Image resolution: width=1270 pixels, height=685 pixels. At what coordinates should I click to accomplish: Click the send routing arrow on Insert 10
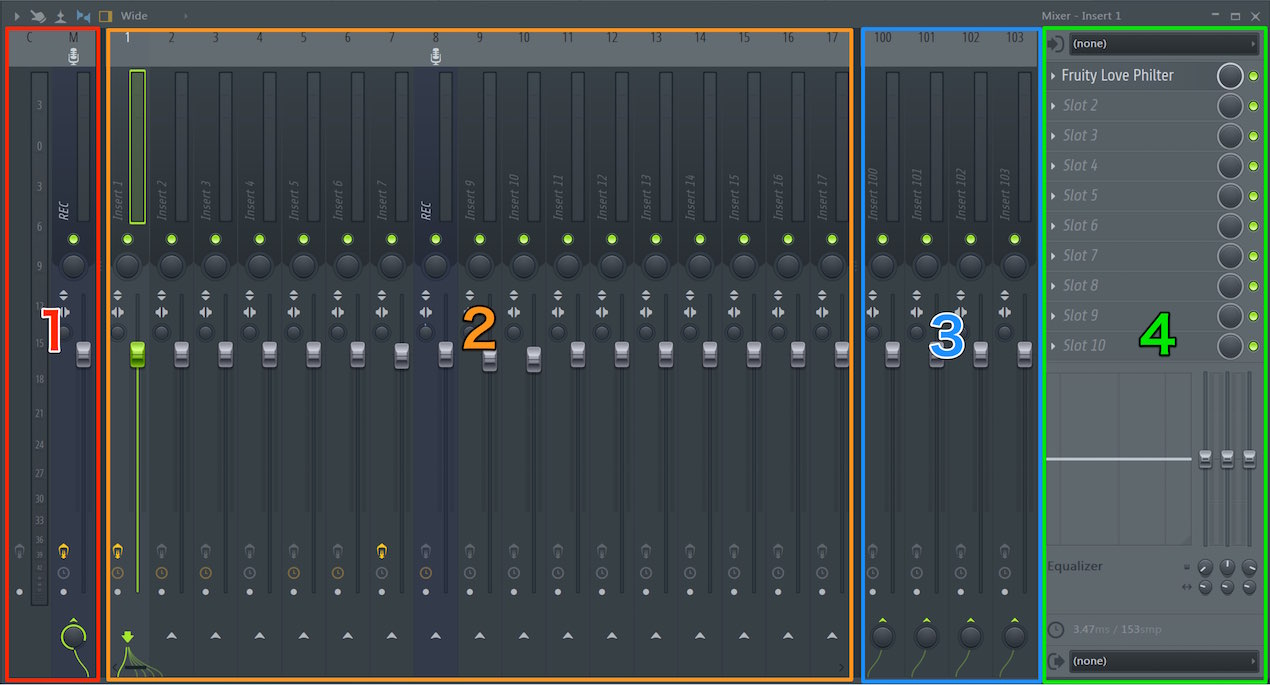tap(523, 635)
